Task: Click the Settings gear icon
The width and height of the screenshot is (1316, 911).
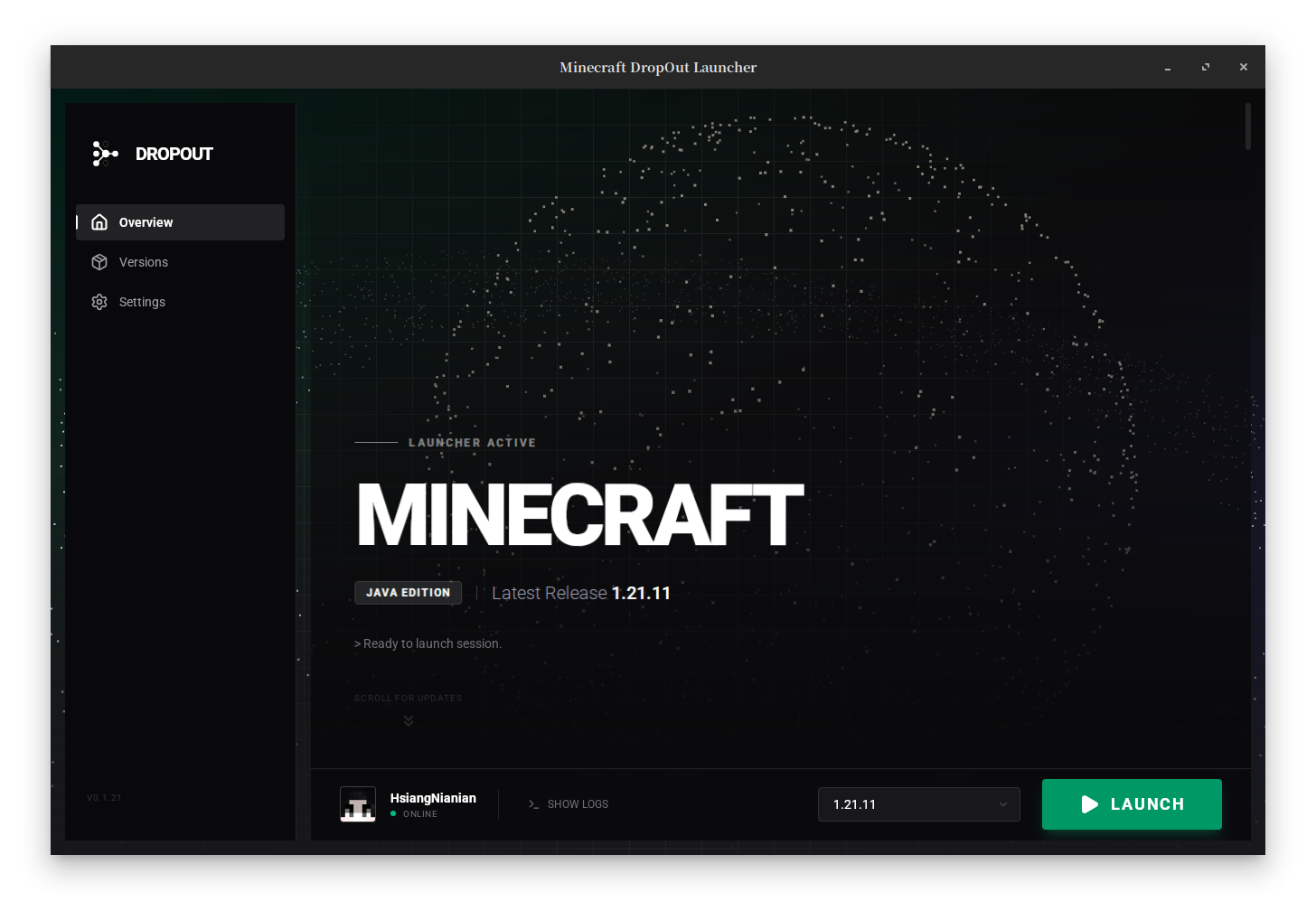Action: 99,302
